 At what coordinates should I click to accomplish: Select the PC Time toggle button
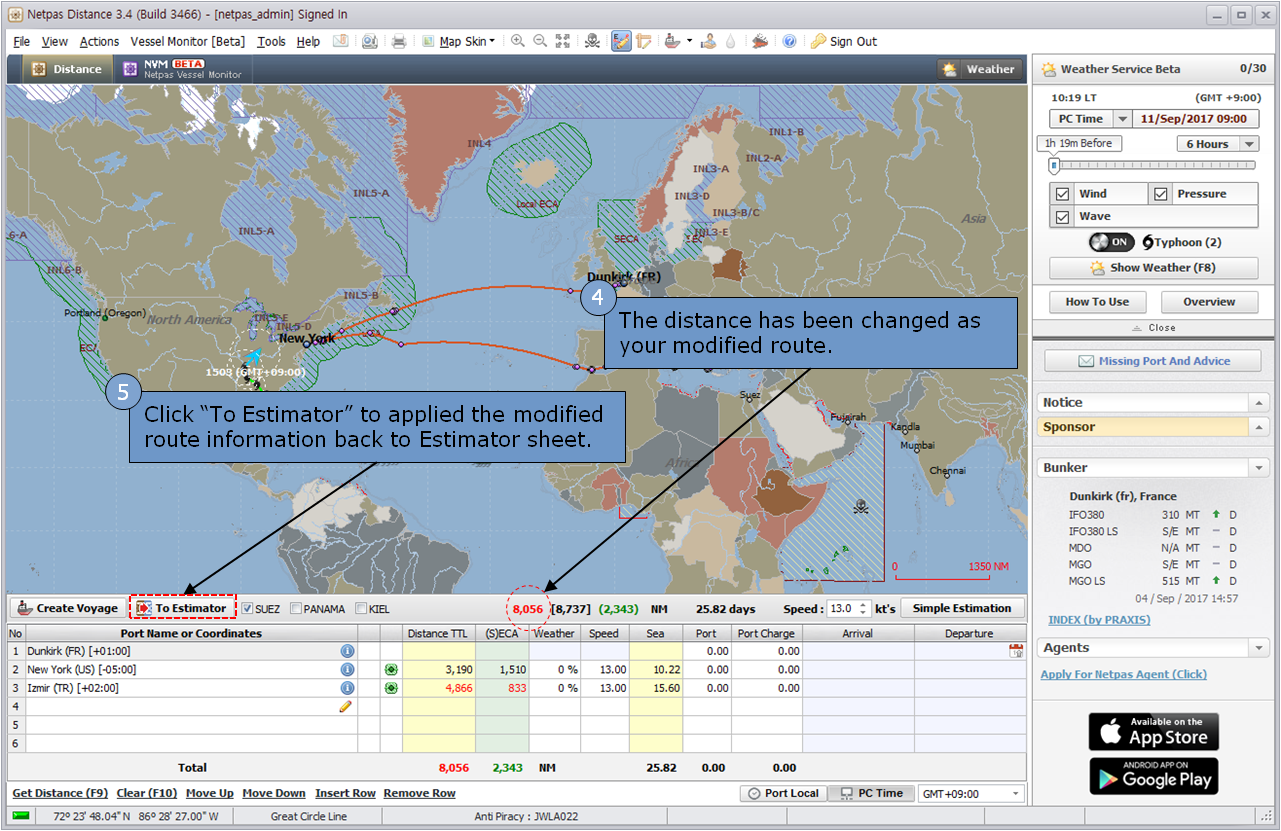pos(871,793)
